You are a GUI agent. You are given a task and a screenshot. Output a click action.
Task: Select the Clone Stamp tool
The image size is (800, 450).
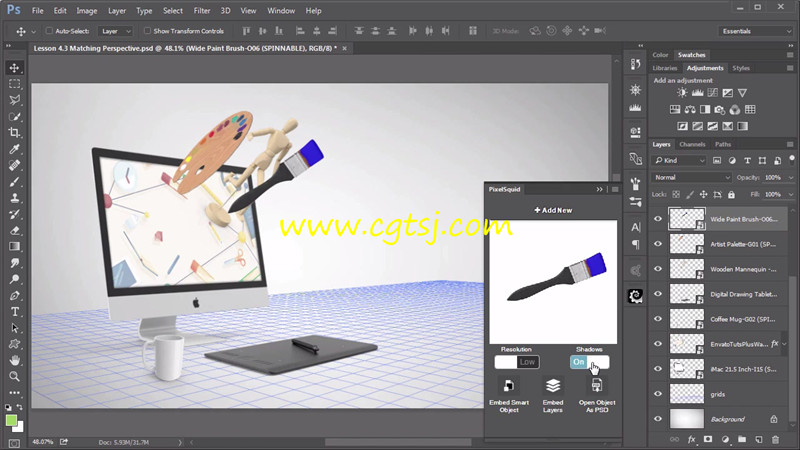(14, 198)
